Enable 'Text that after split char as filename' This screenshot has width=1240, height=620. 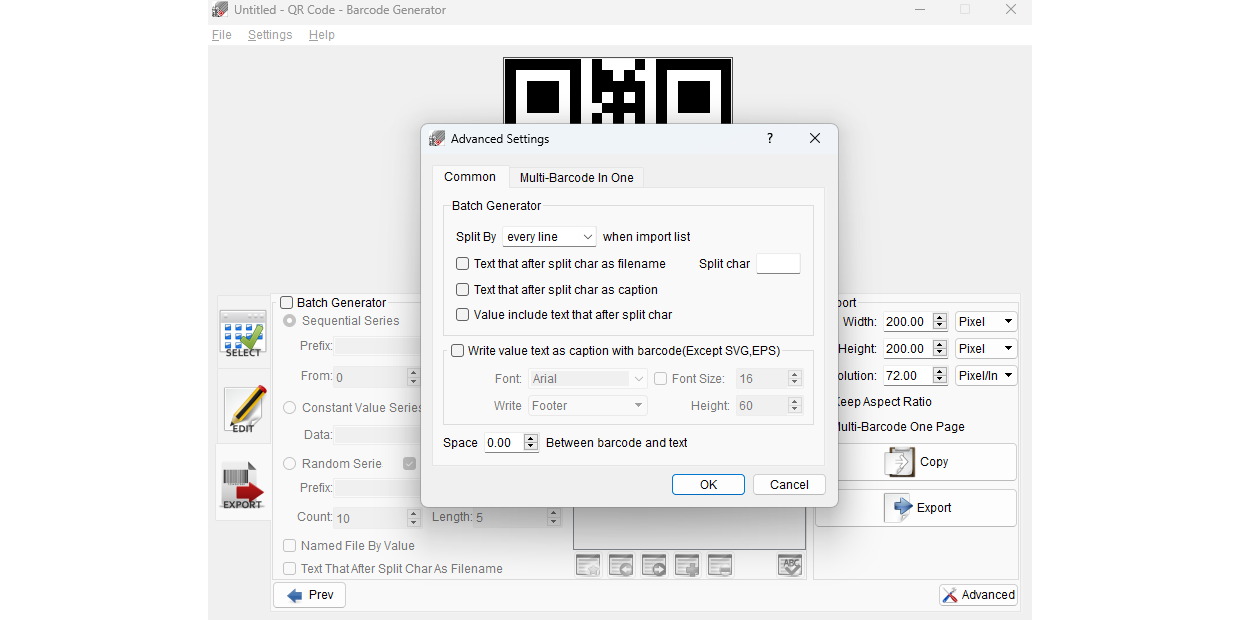[x=462, y=263]
